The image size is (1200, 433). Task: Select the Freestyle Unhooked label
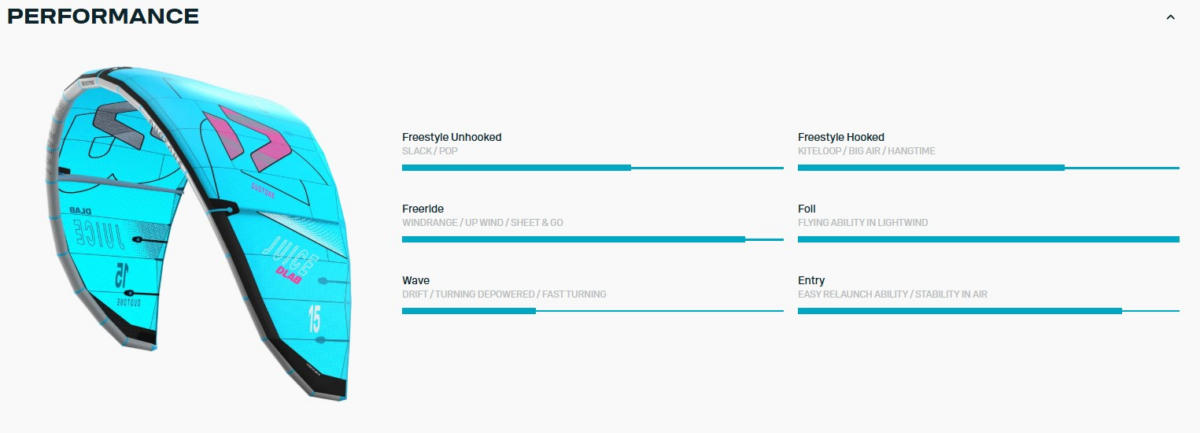click(x=451, y=137)
